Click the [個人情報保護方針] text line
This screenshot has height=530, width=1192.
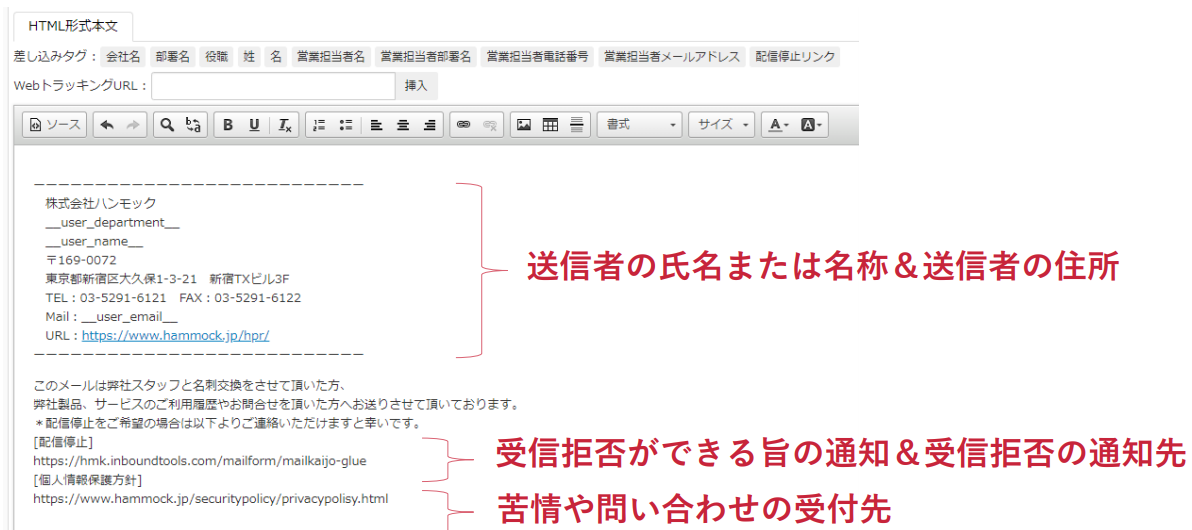88,480
